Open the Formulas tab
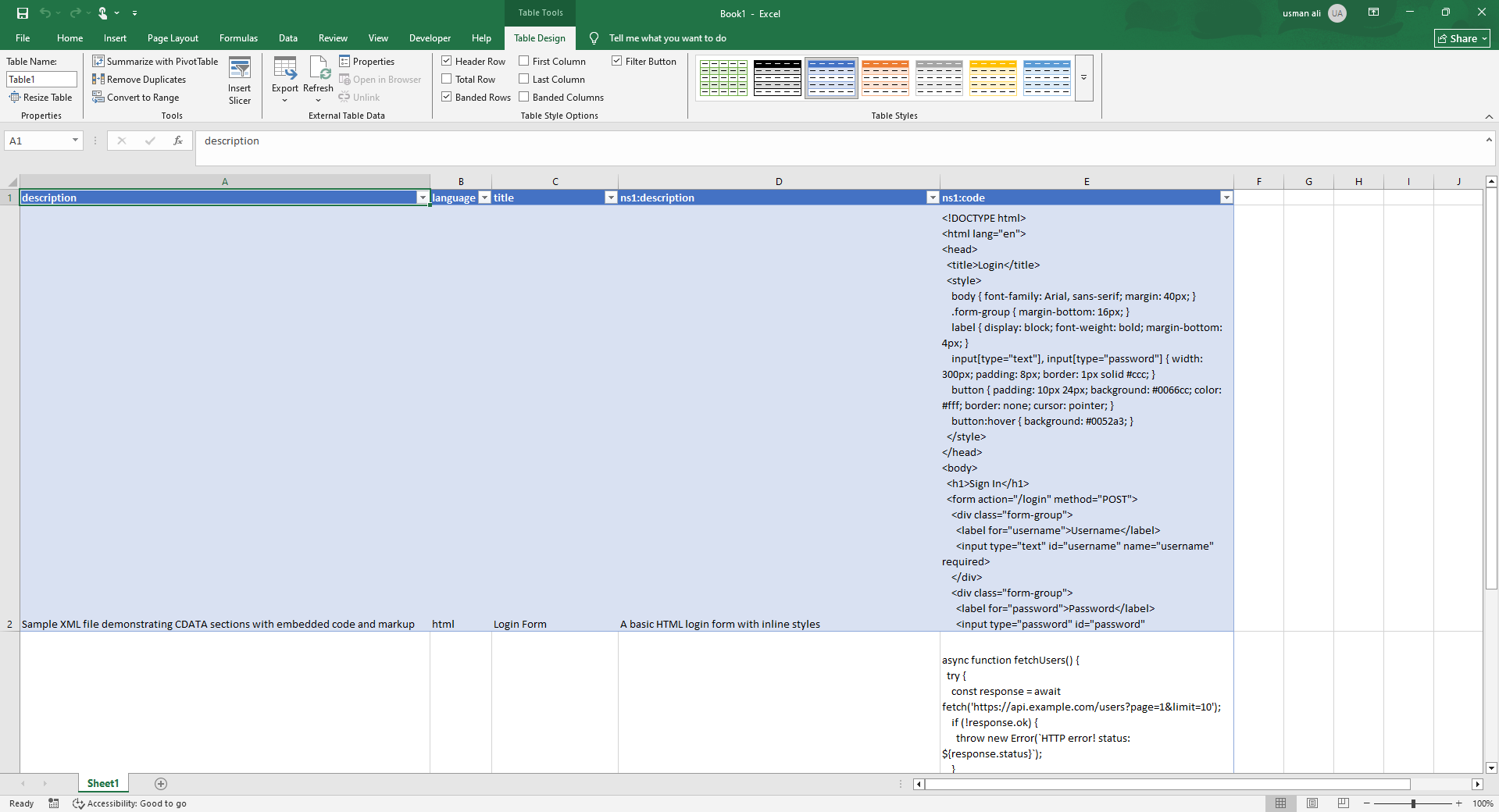Screen dimensions: 1499x812 coord(238,38)
